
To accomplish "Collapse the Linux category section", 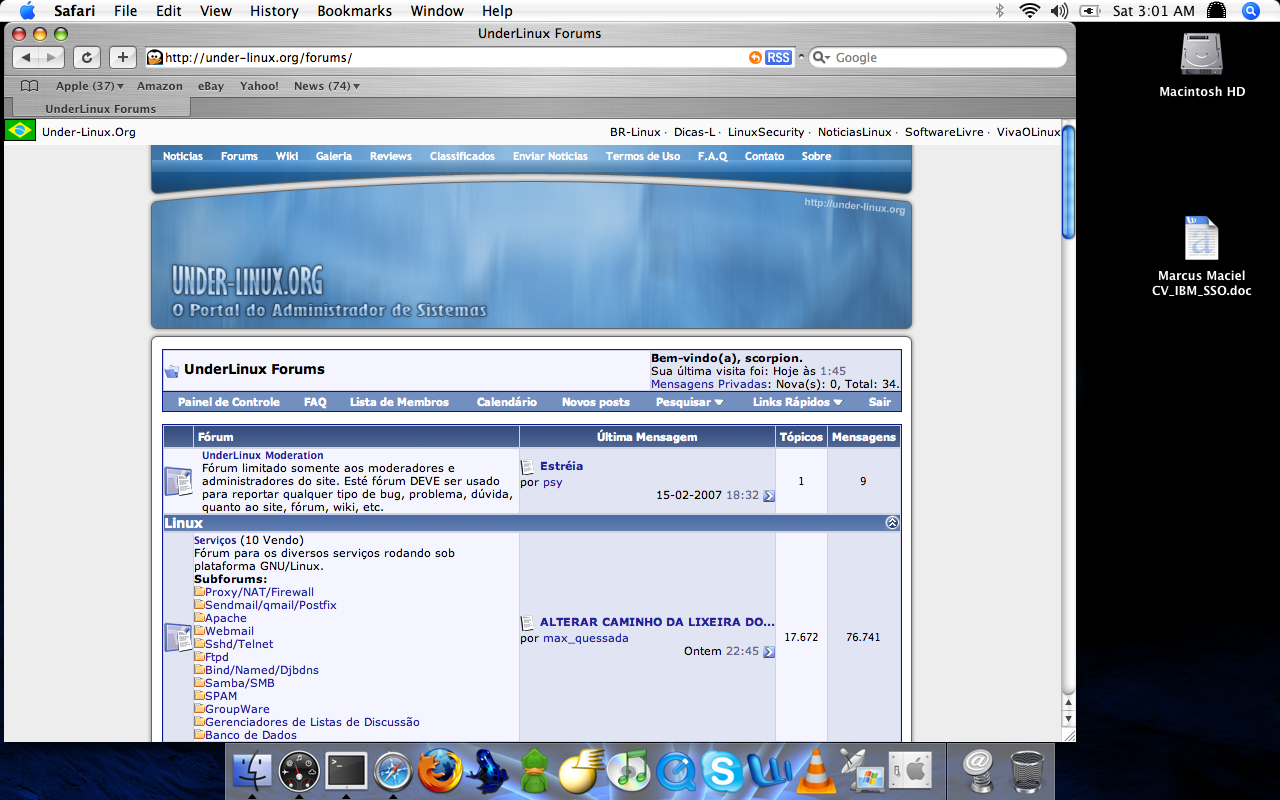I will [x=892, y=523].
